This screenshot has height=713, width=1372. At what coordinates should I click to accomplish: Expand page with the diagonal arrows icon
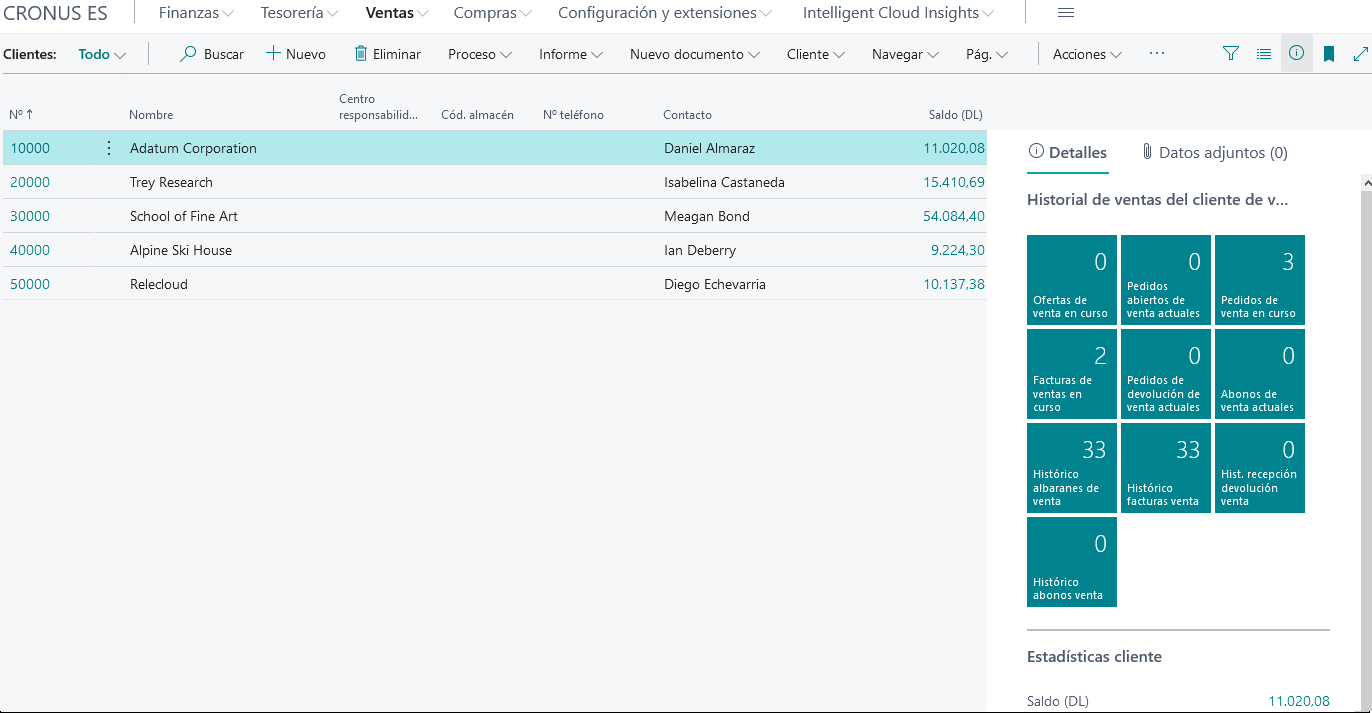[x=1360, y=54]
